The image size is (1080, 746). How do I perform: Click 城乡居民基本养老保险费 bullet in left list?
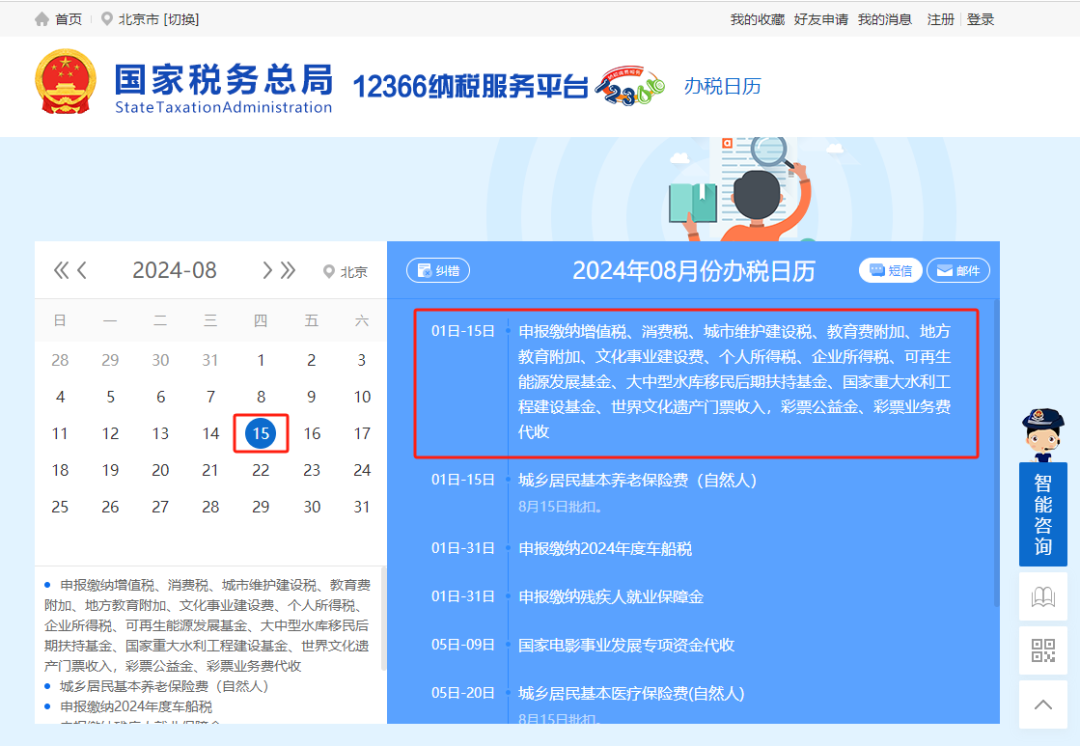pos(164,686)
